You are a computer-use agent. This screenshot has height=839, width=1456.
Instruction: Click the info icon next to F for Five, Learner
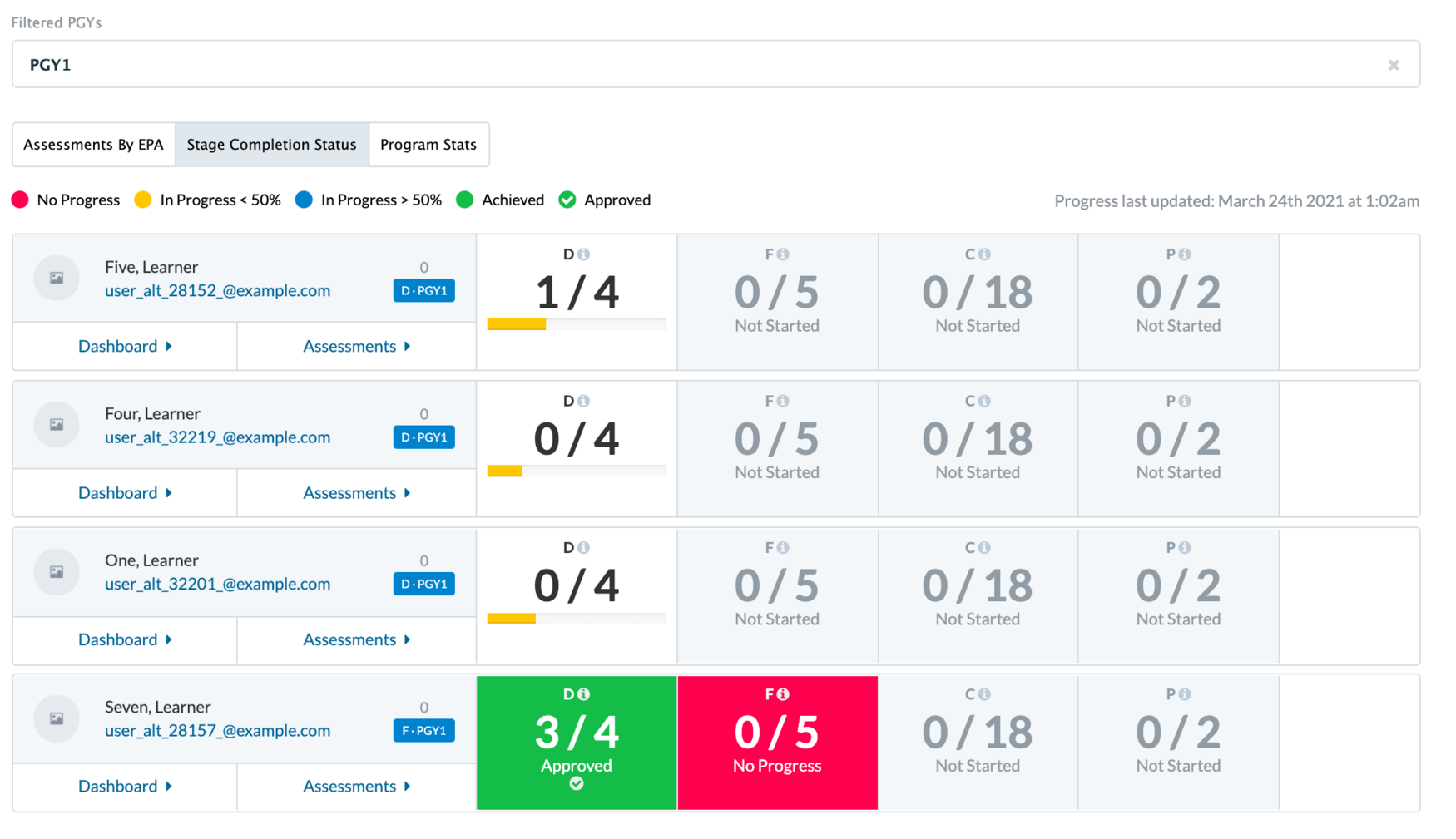784,254
